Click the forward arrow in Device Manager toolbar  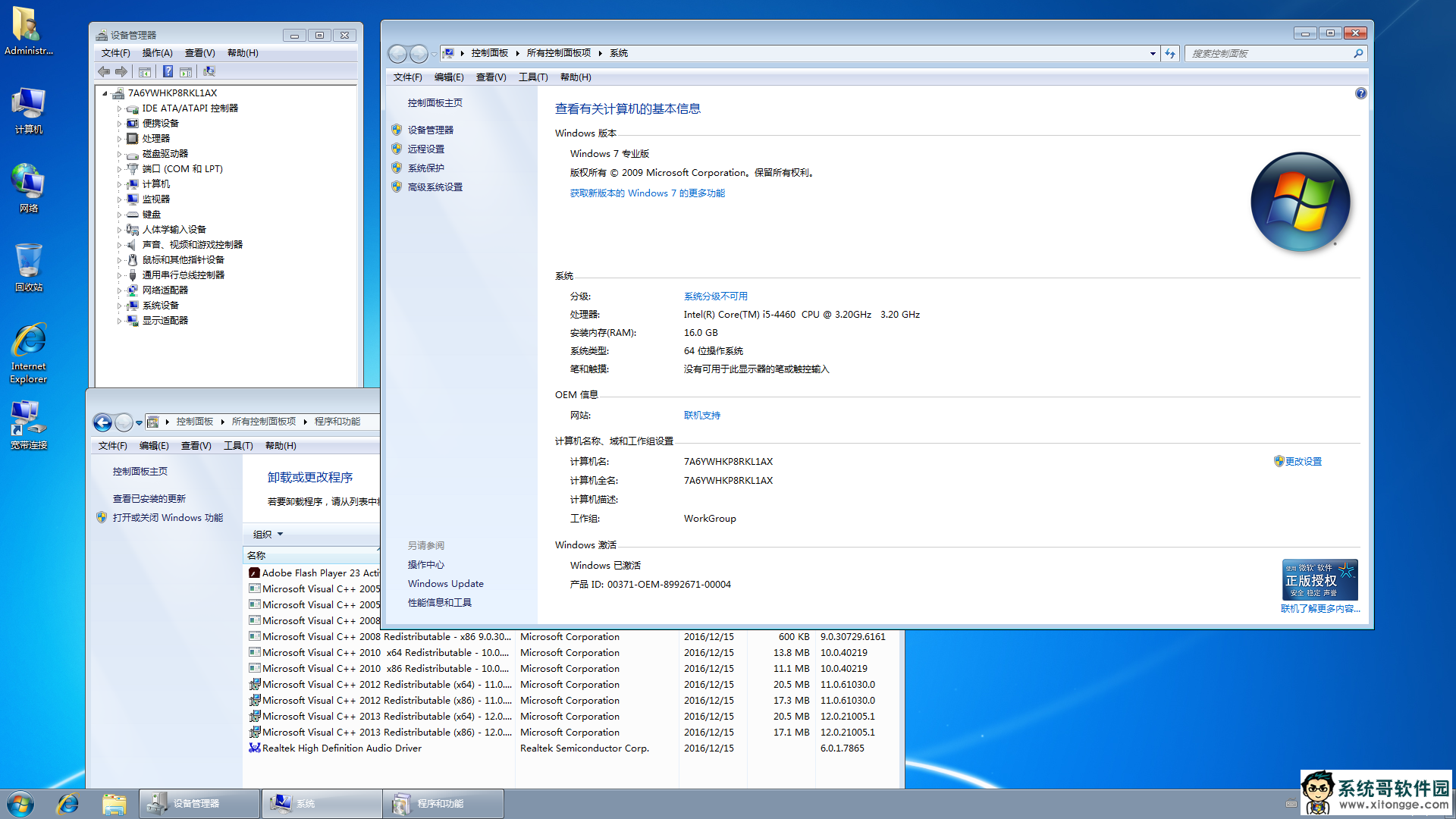click(x=121, y=71)
